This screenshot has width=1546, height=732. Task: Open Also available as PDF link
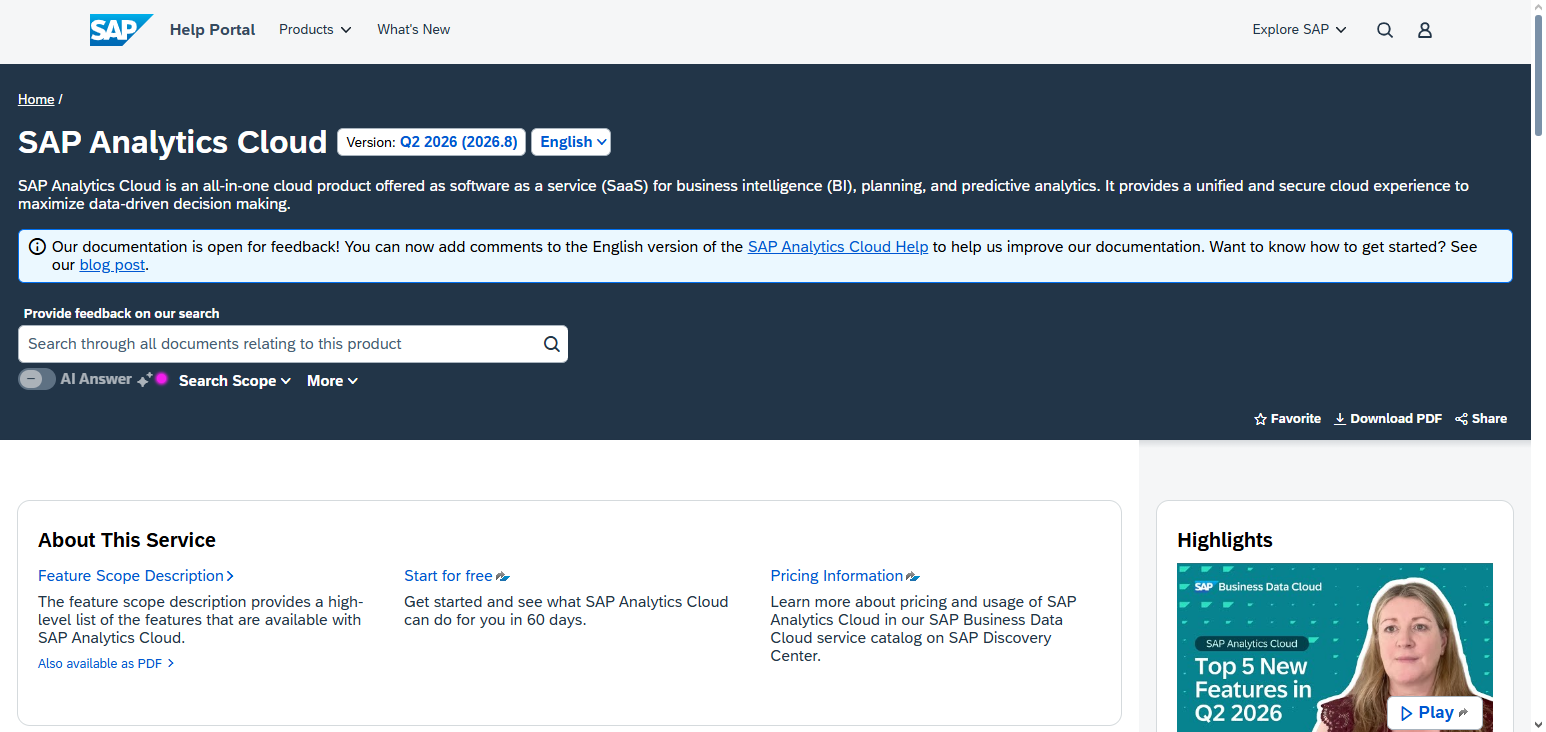106,663
